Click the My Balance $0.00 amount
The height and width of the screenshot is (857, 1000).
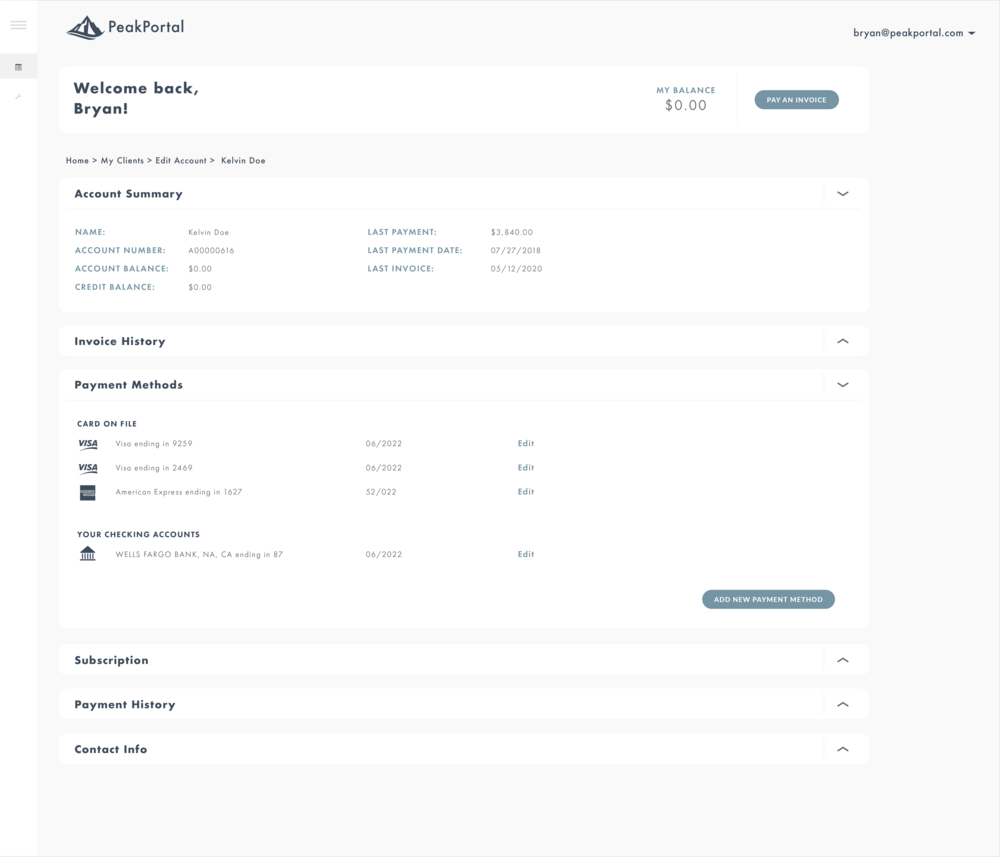point(686,105)
